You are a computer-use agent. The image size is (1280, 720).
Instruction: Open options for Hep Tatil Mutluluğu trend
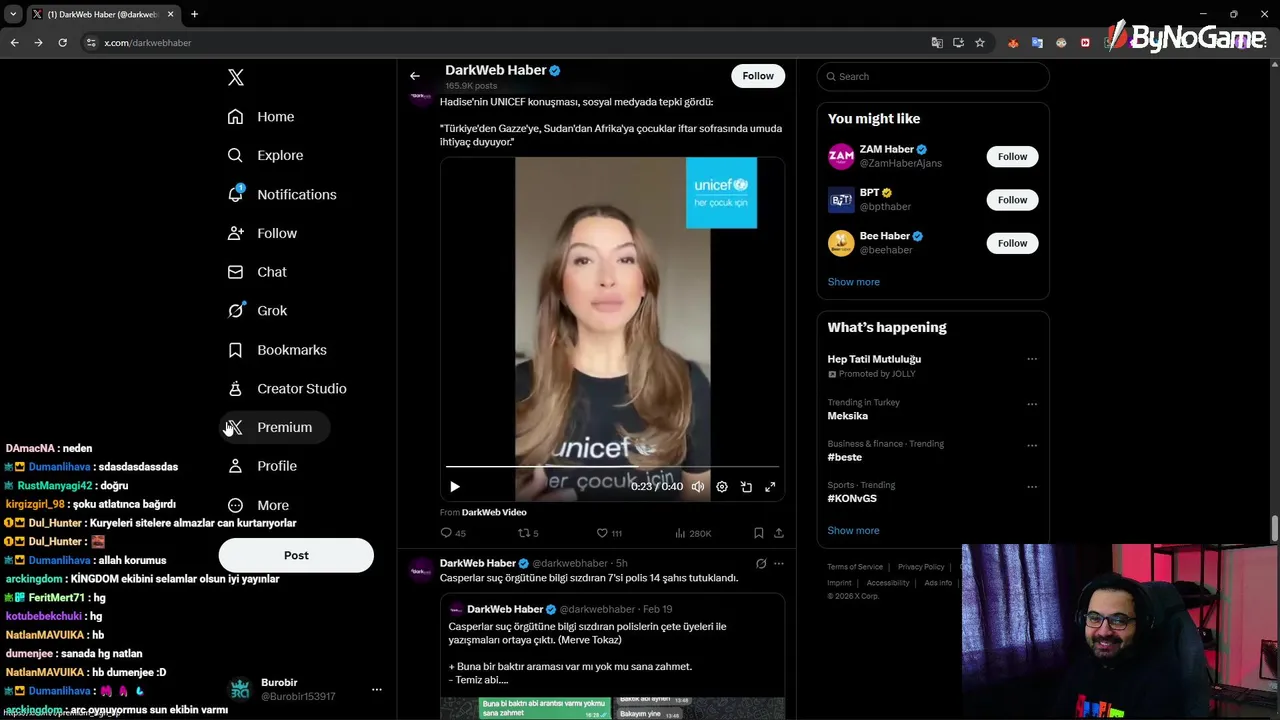click(1032, 359)
